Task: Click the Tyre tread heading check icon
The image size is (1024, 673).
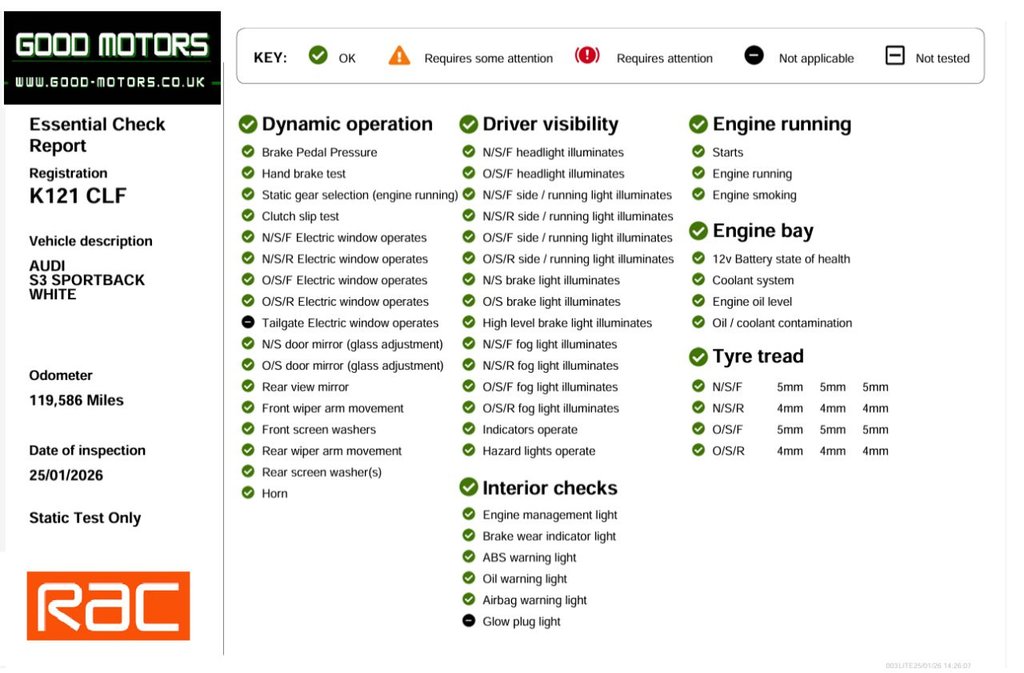Action: coord(698,357)
